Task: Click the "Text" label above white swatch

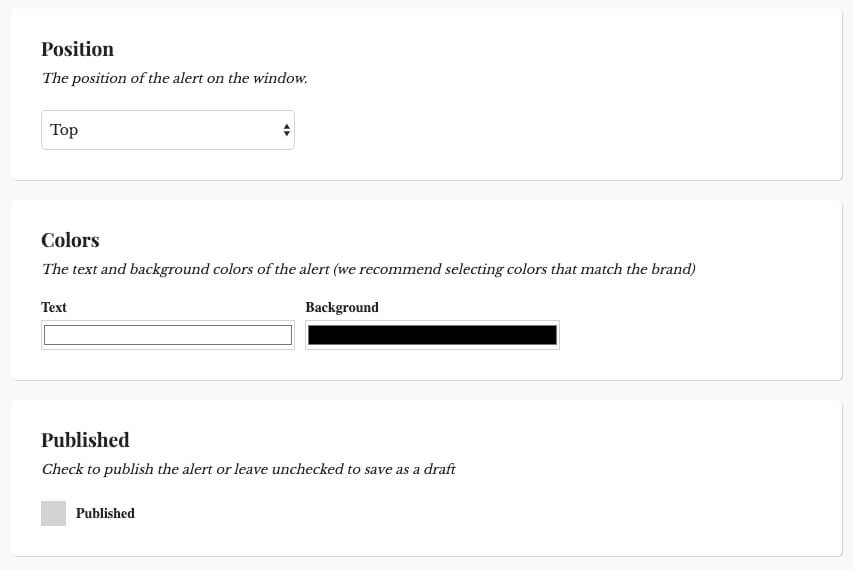Action: point(54,307)
